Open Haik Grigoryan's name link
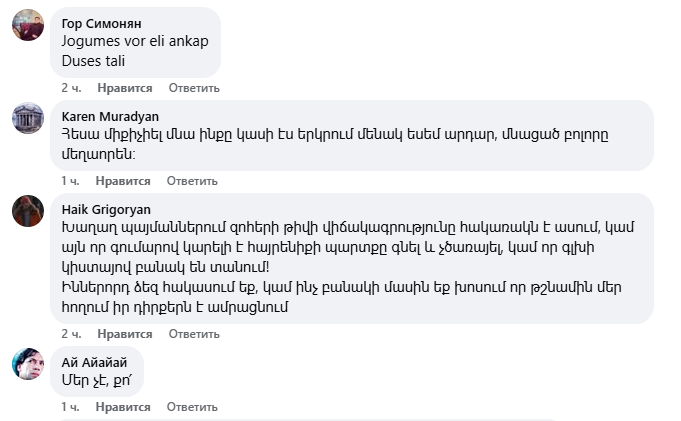The image size is (681, 421). 106,209
